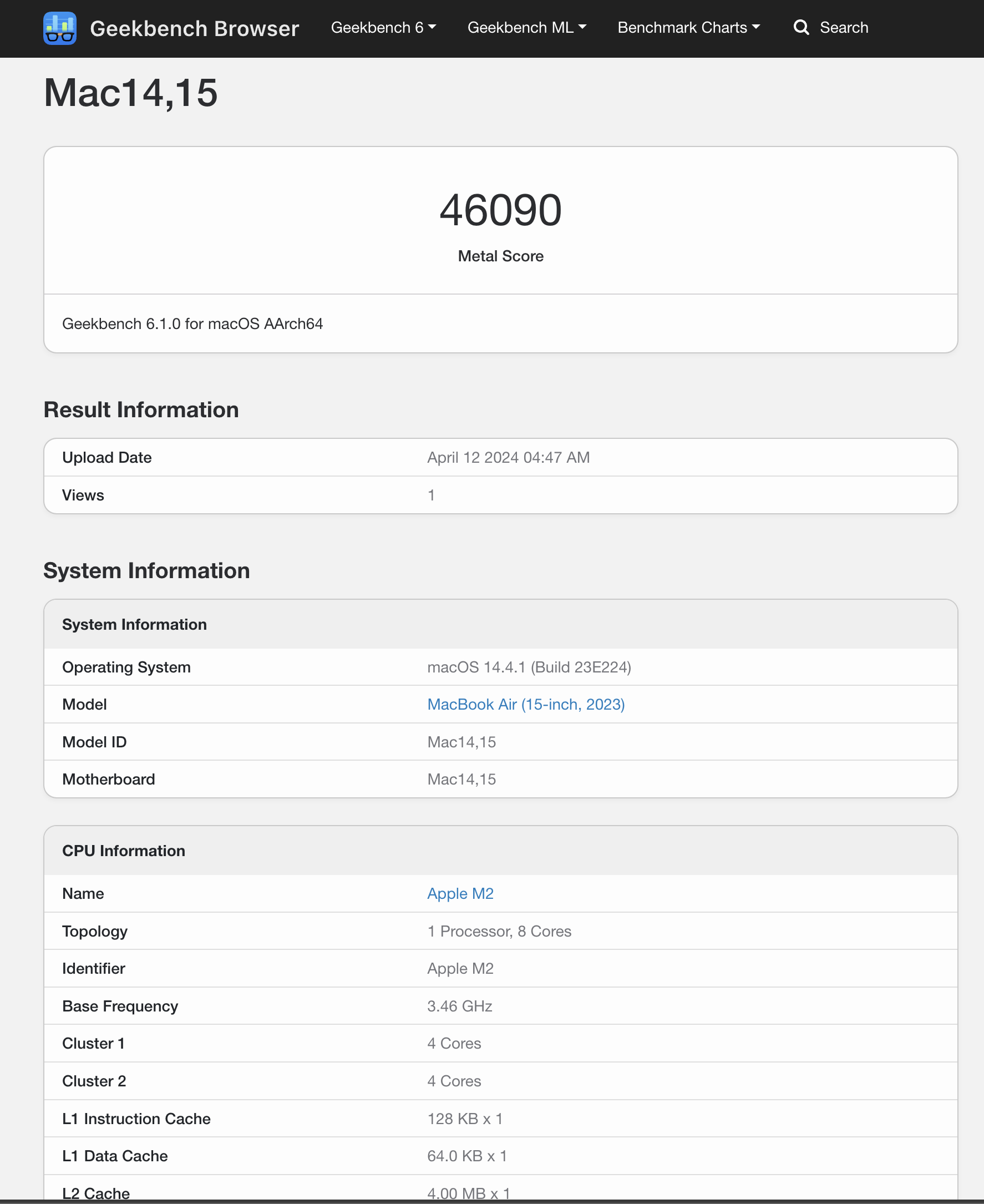Click the System Information section heading
Image resolution: width=984 pixels, height=1204 pixels.
(x=146, y=571)
